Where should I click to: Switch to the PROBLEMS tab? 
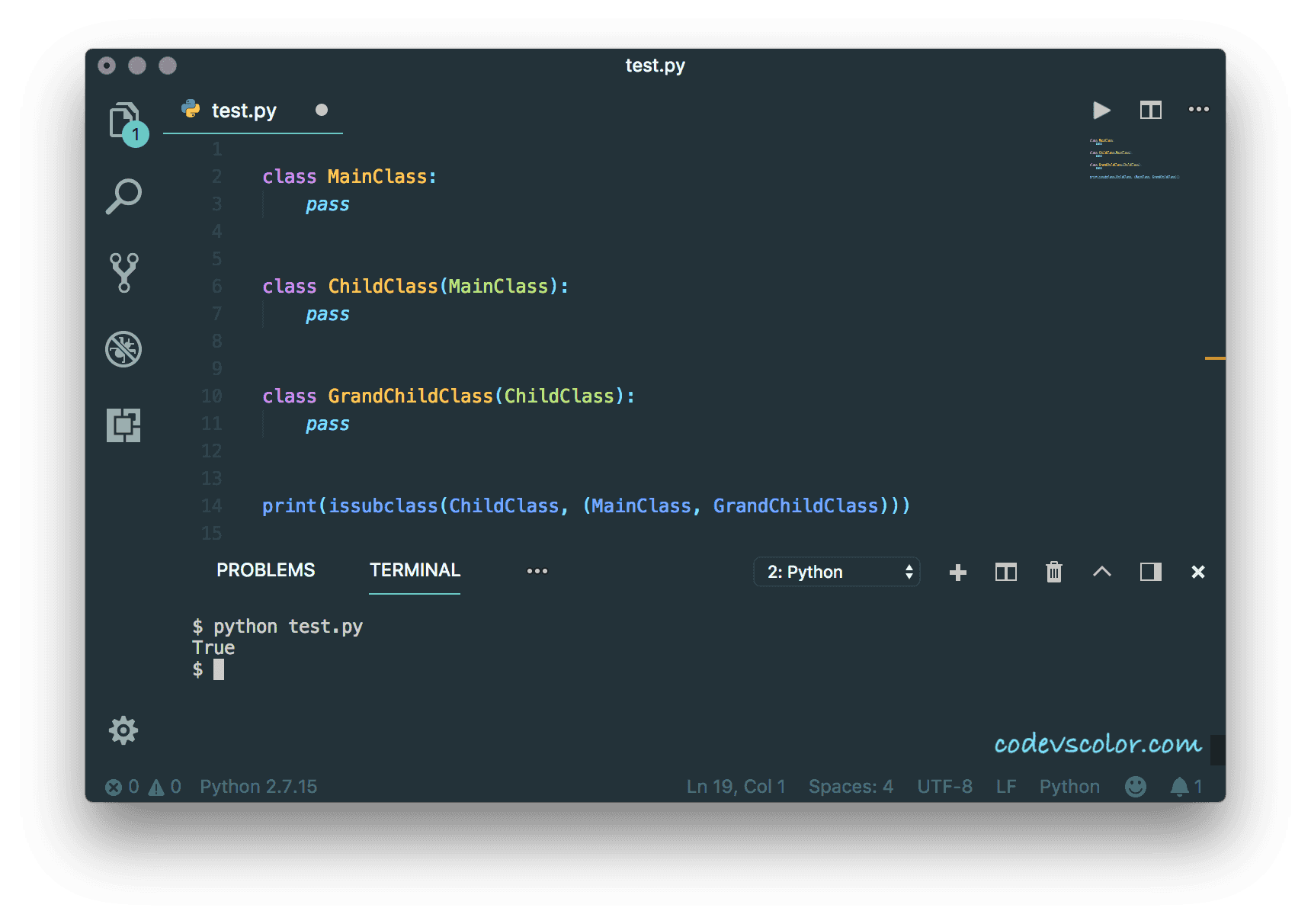point(265,570)
